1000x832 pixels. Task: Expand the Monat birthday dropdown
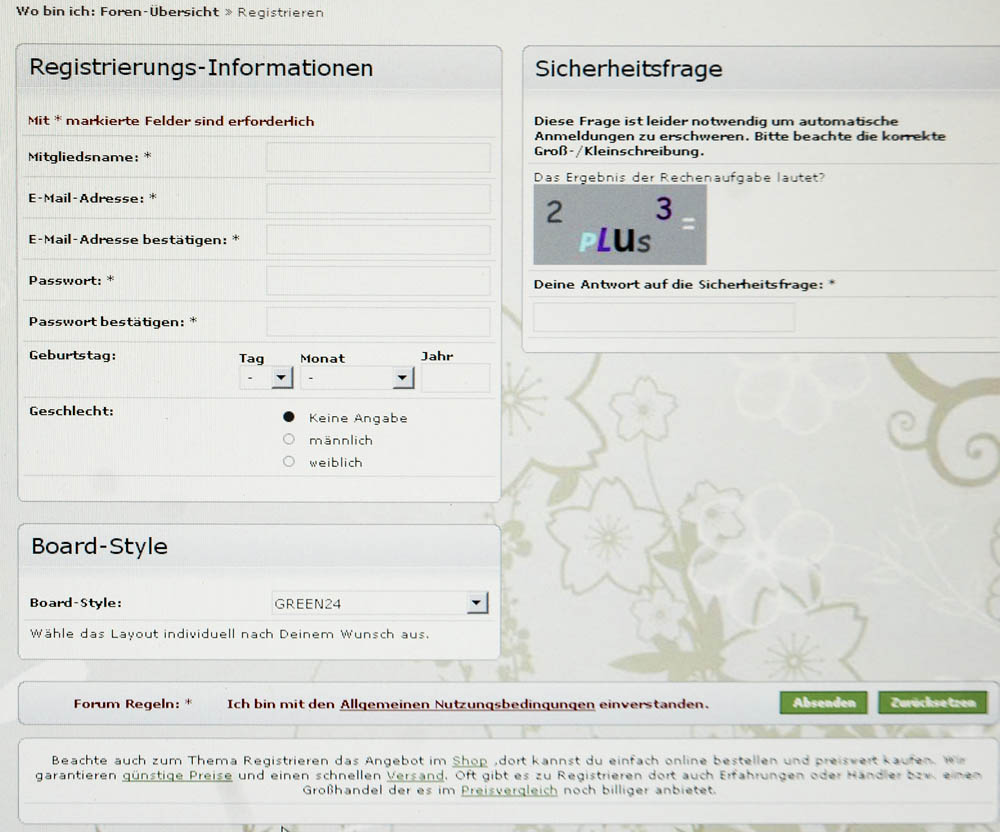[x=357, y=378]
